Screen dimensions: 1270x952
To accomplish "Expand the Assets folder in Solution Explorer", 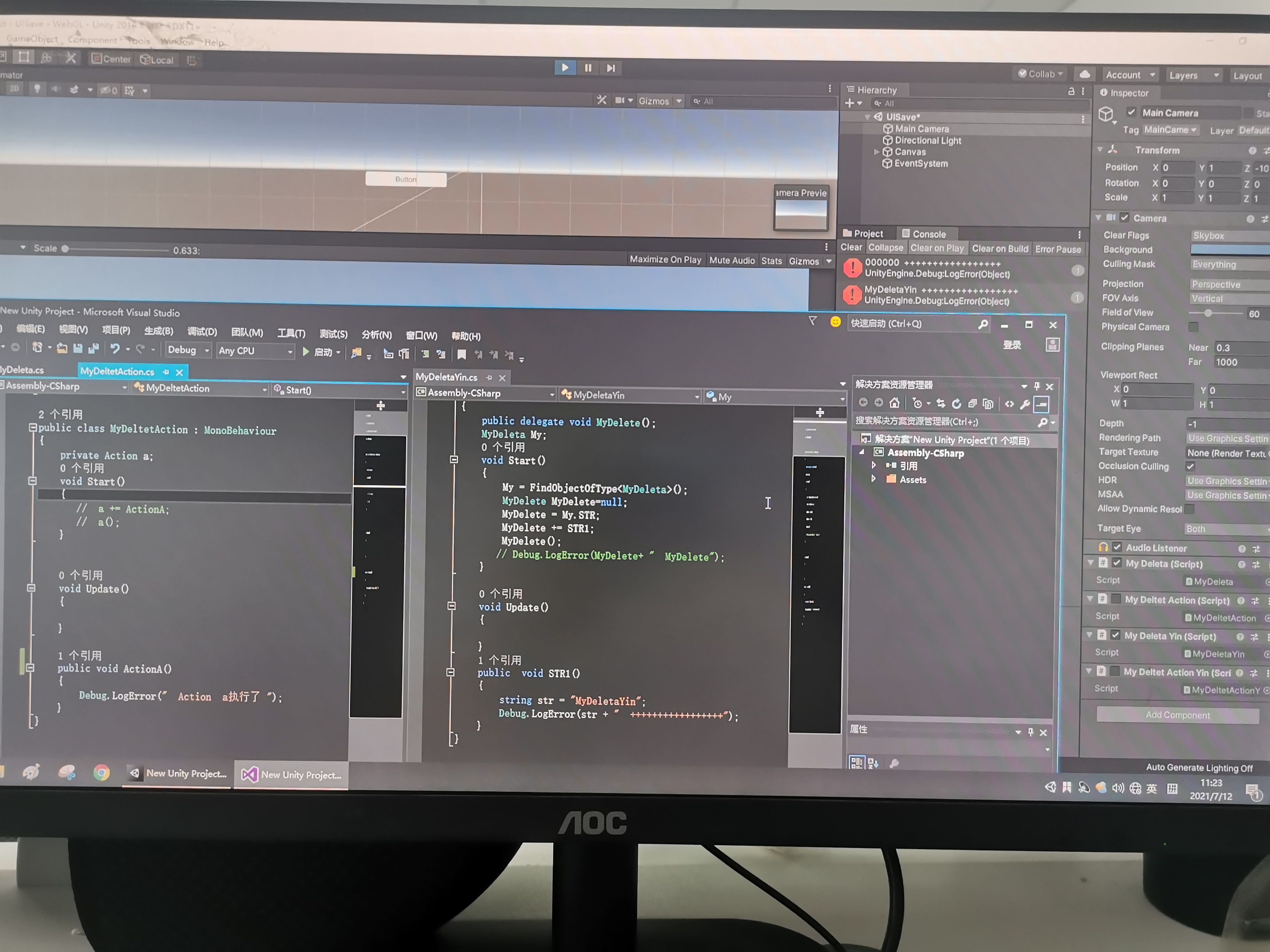I will (x=874, y=479).
